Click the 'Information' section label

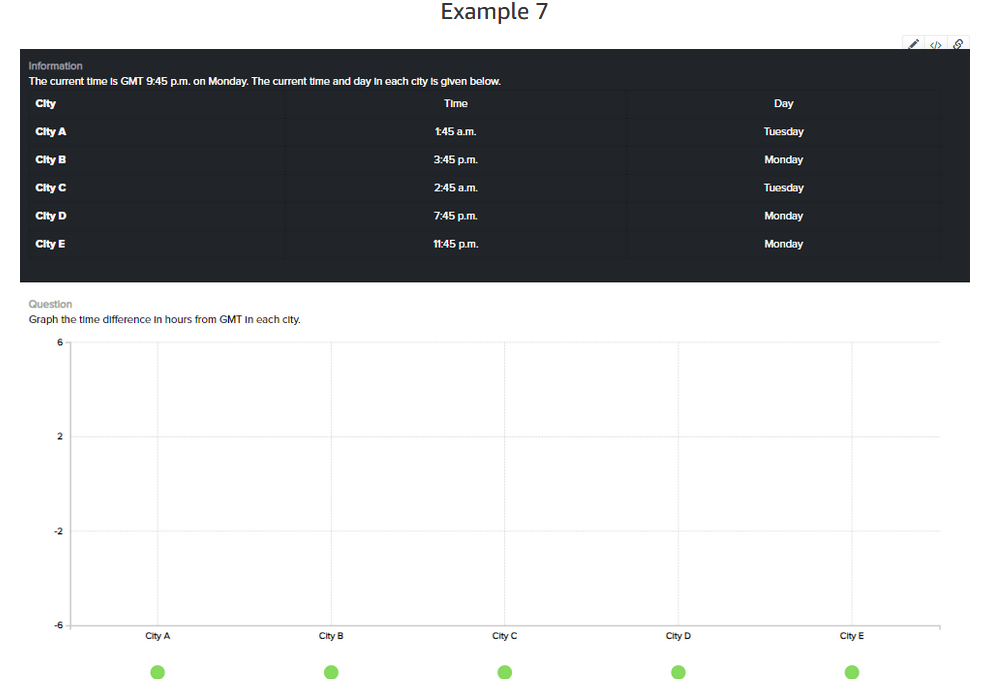pyautogui.click(x=55, y=66)
